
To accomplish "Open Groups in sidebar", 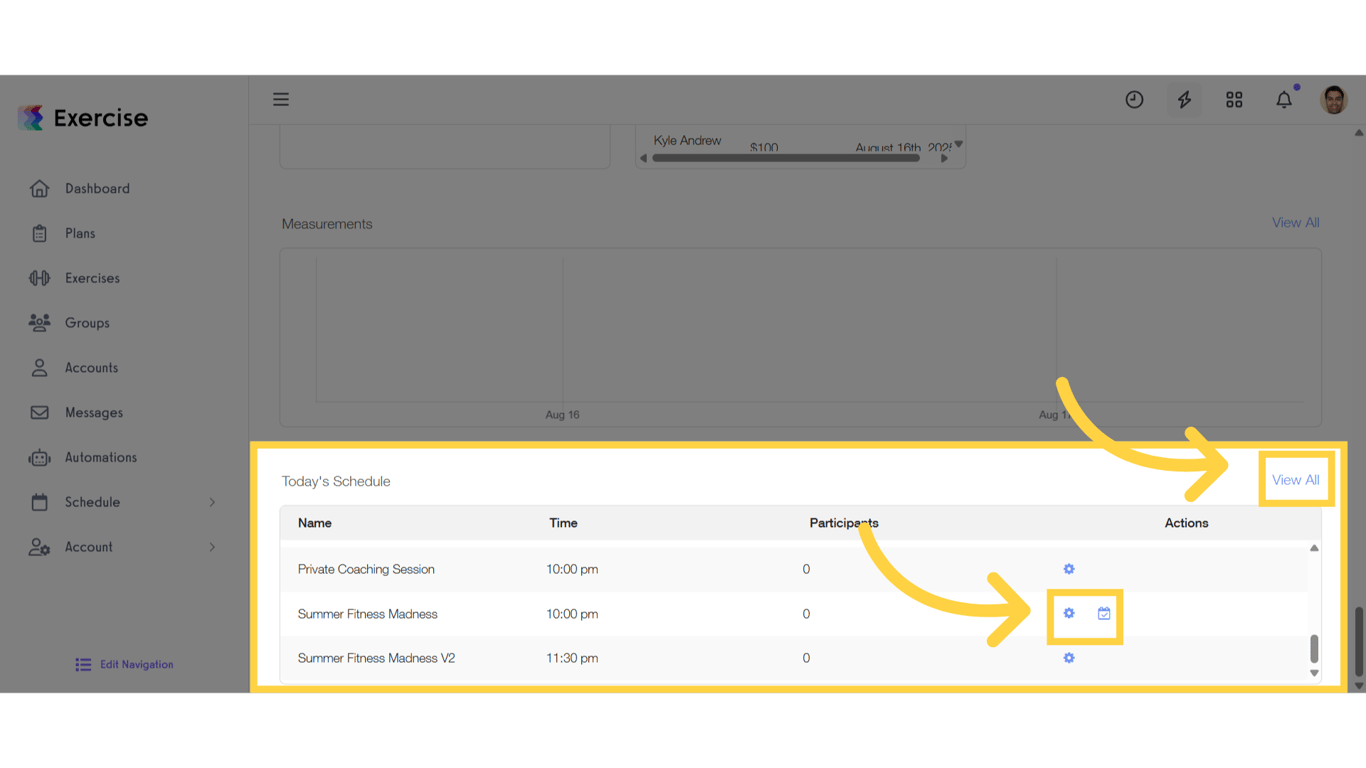I will click(87, 323).
